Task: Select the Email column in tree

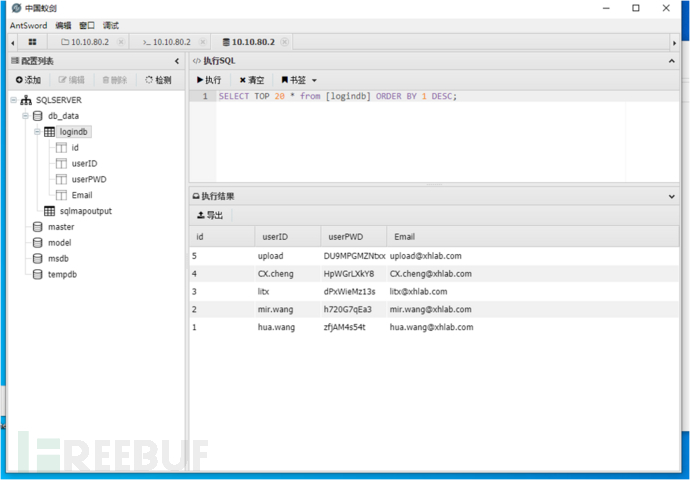Action: tap(82, 195)
